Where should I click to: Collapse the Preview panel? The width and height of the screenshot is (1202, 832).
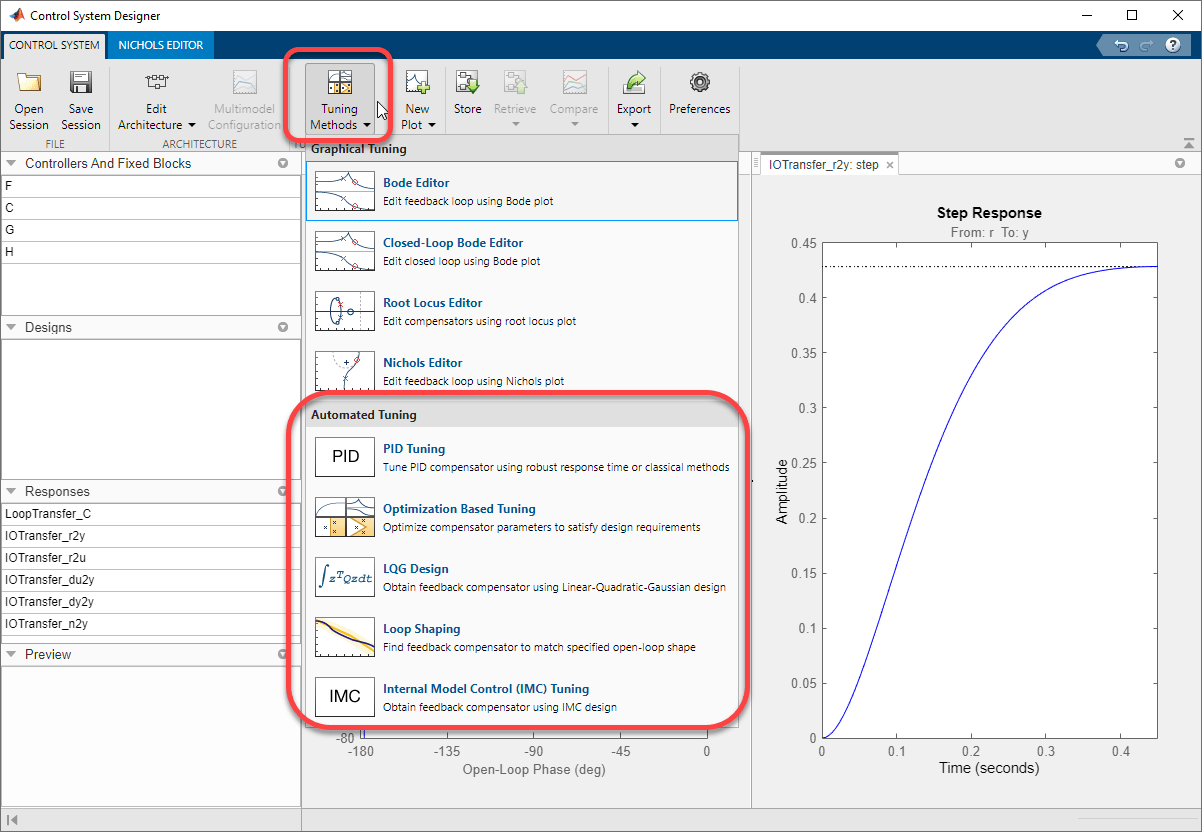point(11,654)
